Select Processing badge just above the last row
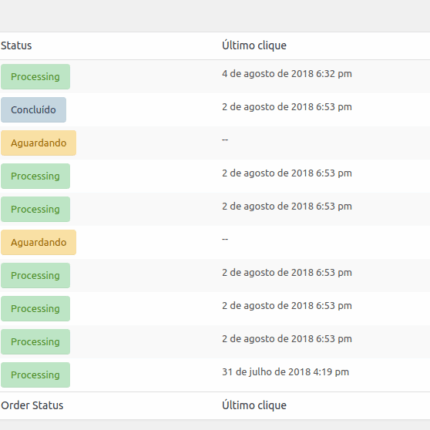Viewport: 430px width, 430px height. [x=35, y=342]
